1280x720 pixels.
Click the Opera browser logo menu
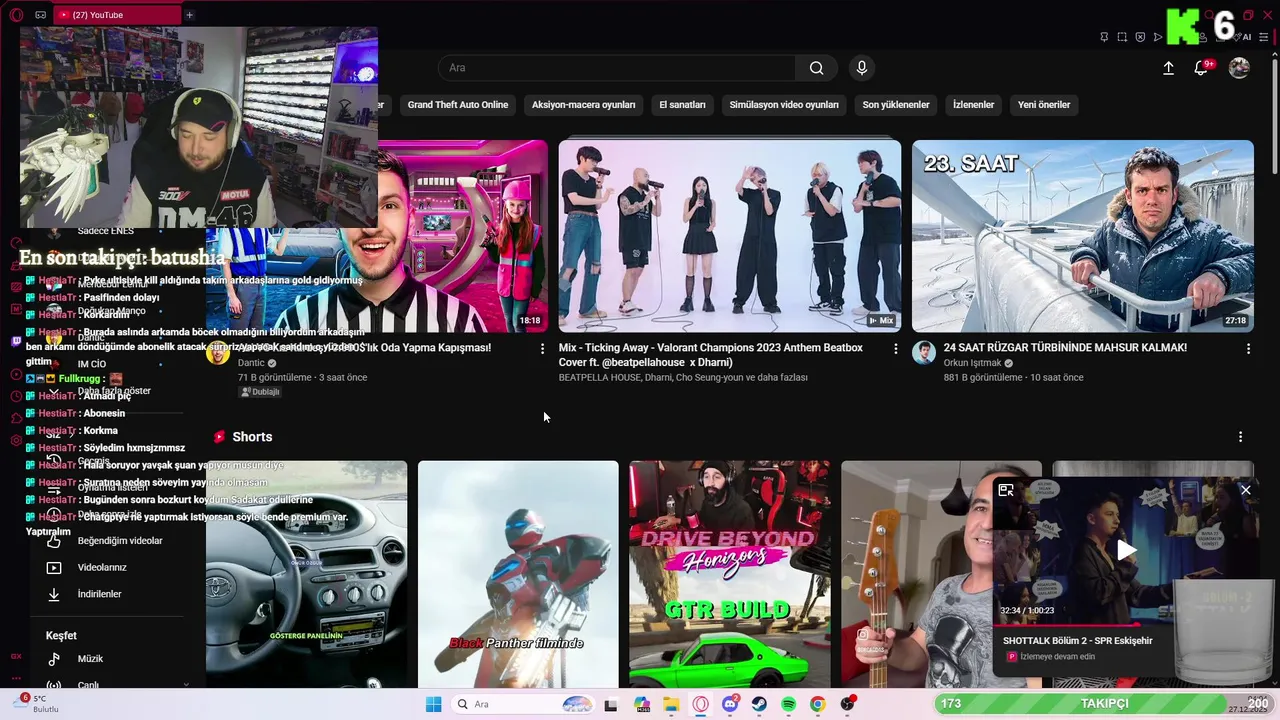16,15
